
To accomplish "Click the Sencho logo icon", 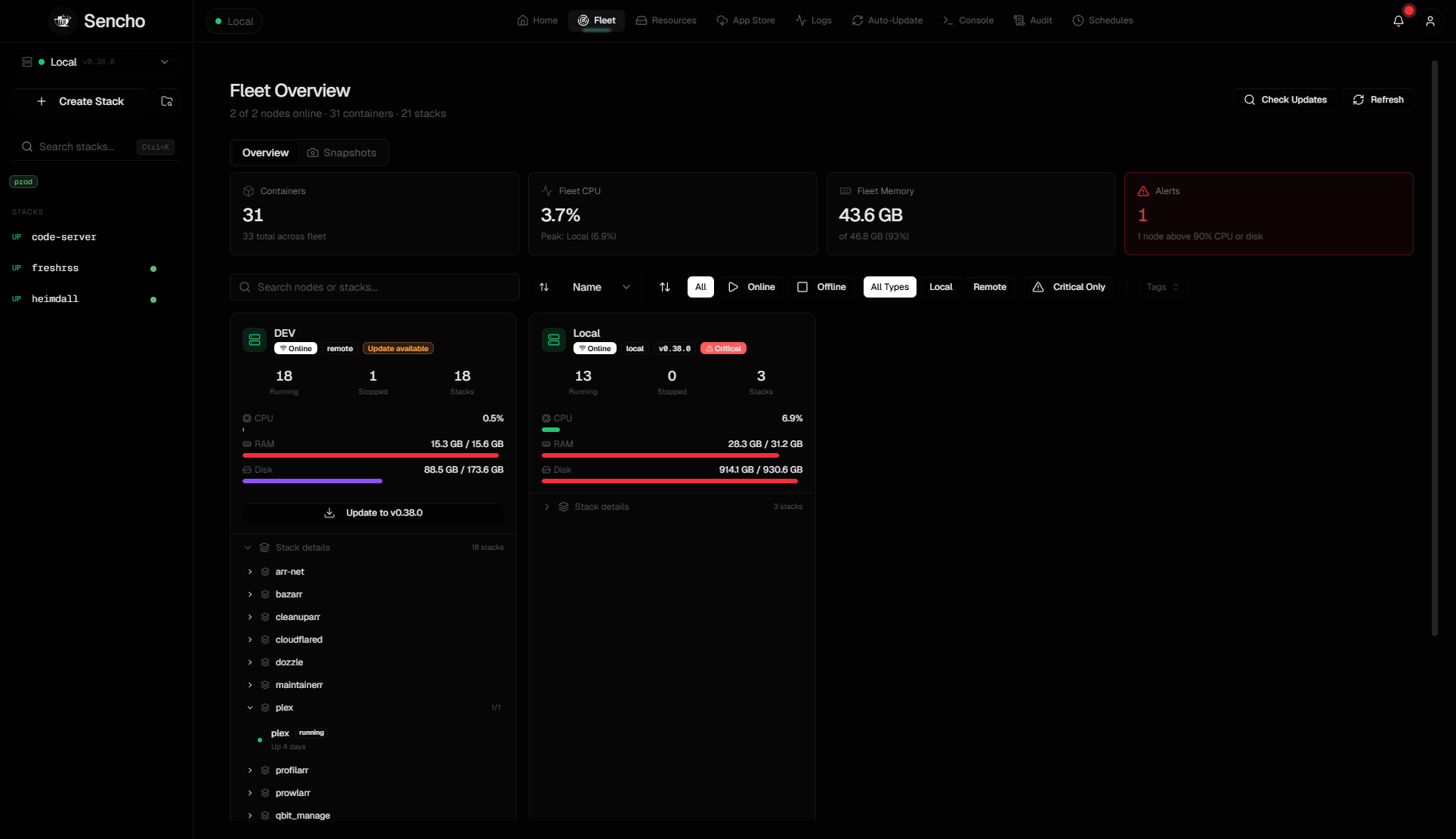I will (x=63, y=21).
